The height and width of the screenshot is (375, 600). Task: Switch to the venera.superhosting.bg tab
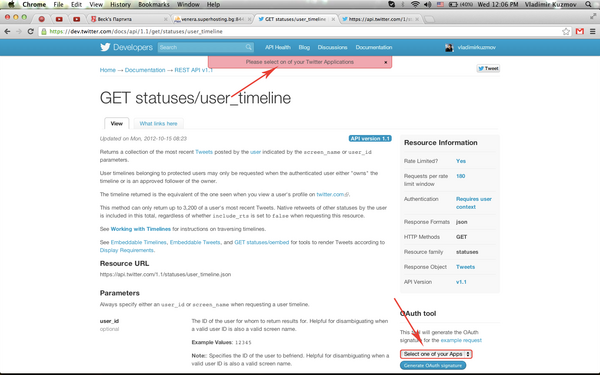[x=211, y=19]
